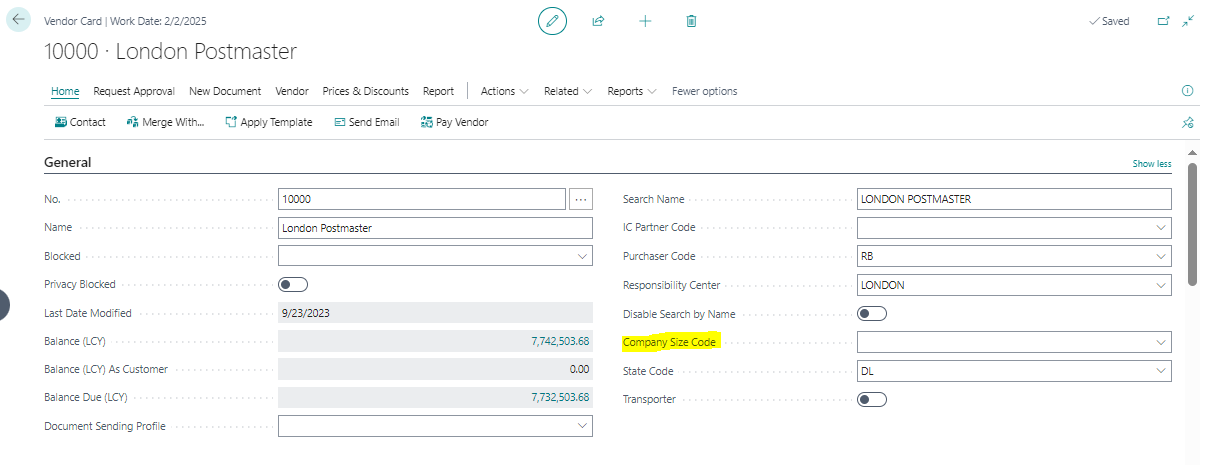Click the share icon

coord(598,21)
